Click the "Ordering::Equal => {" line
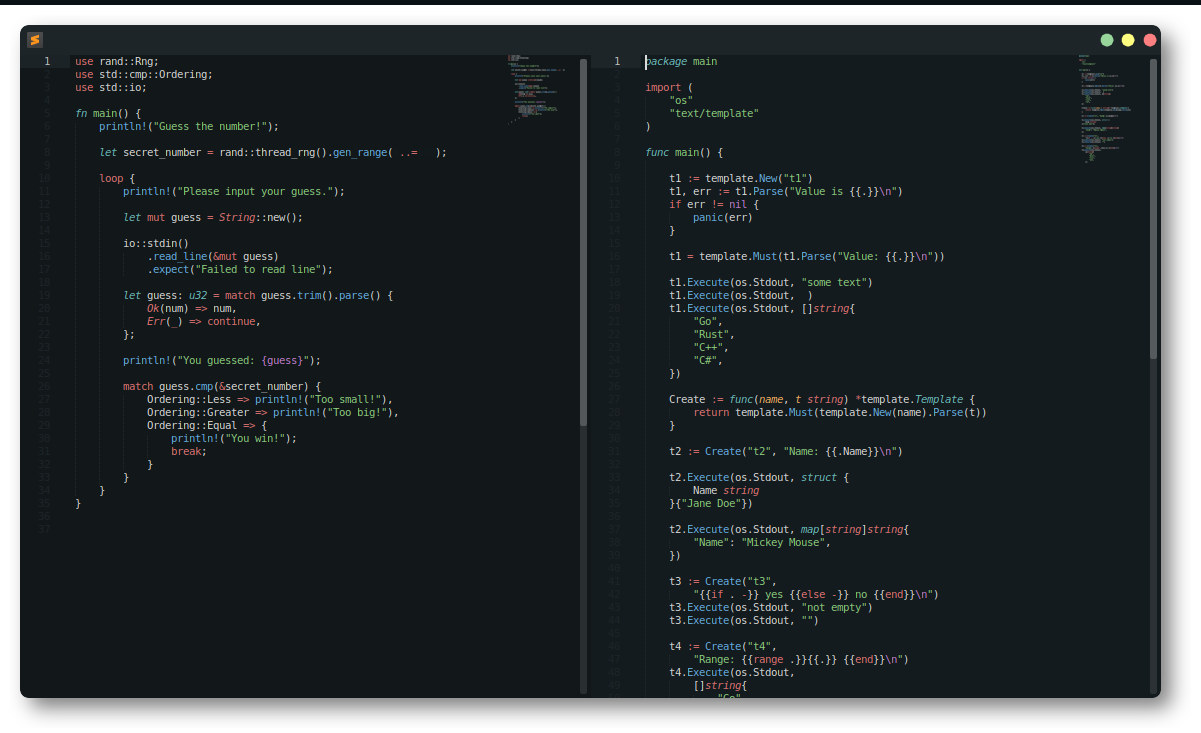 coord(207,425)
